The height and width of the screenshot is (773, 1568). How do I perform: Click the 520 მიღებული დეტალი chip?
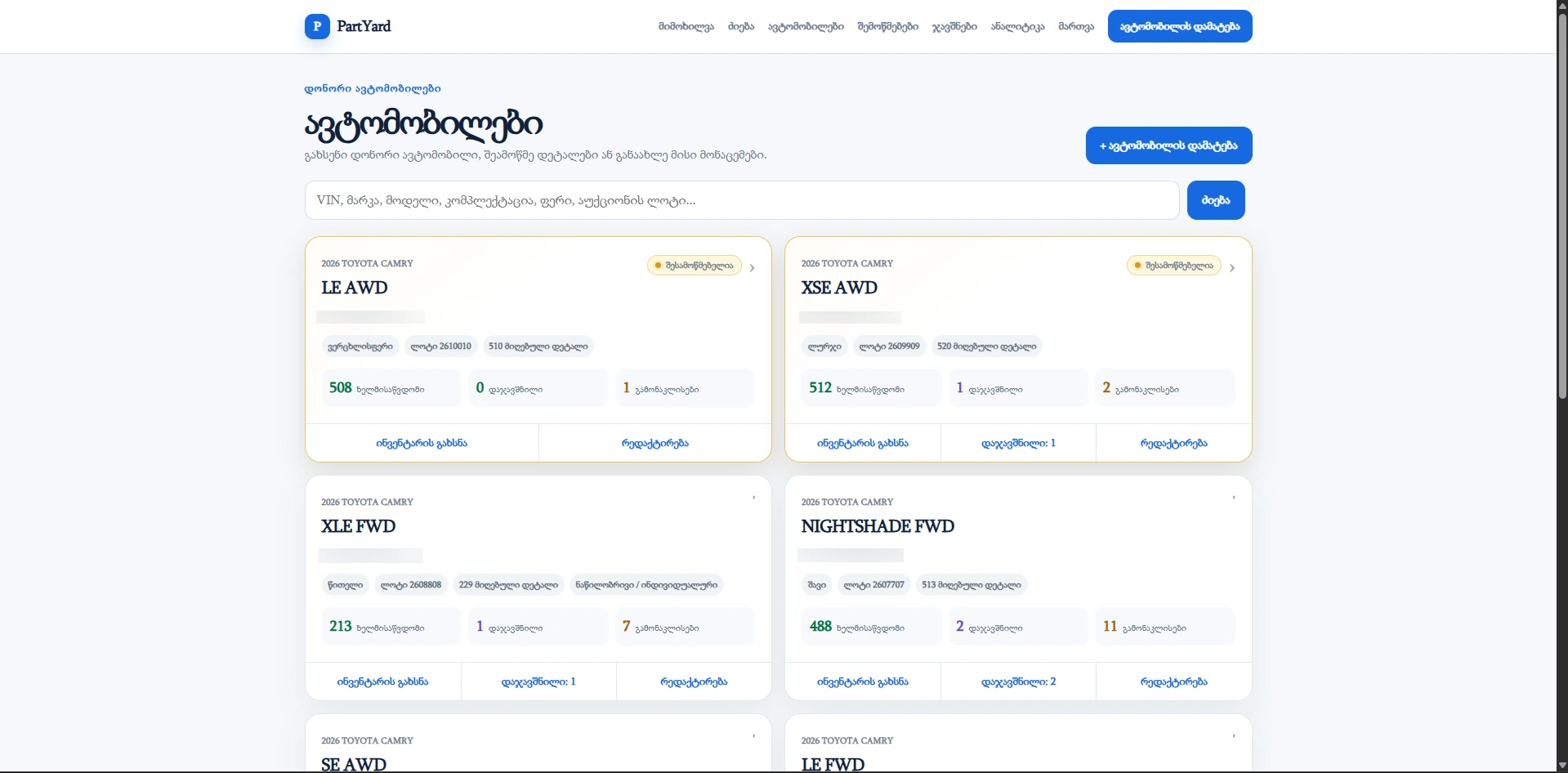986,346
